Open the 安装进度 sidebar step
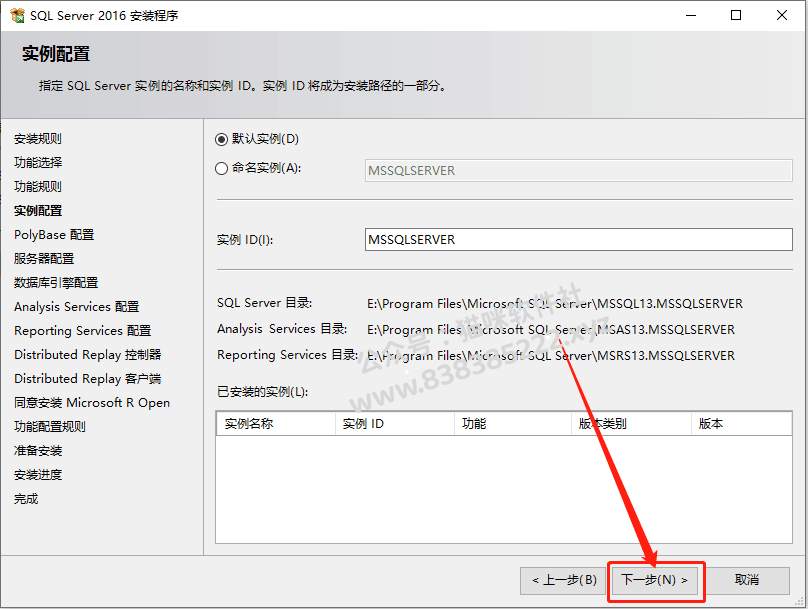808x609 pixels. 38,475
